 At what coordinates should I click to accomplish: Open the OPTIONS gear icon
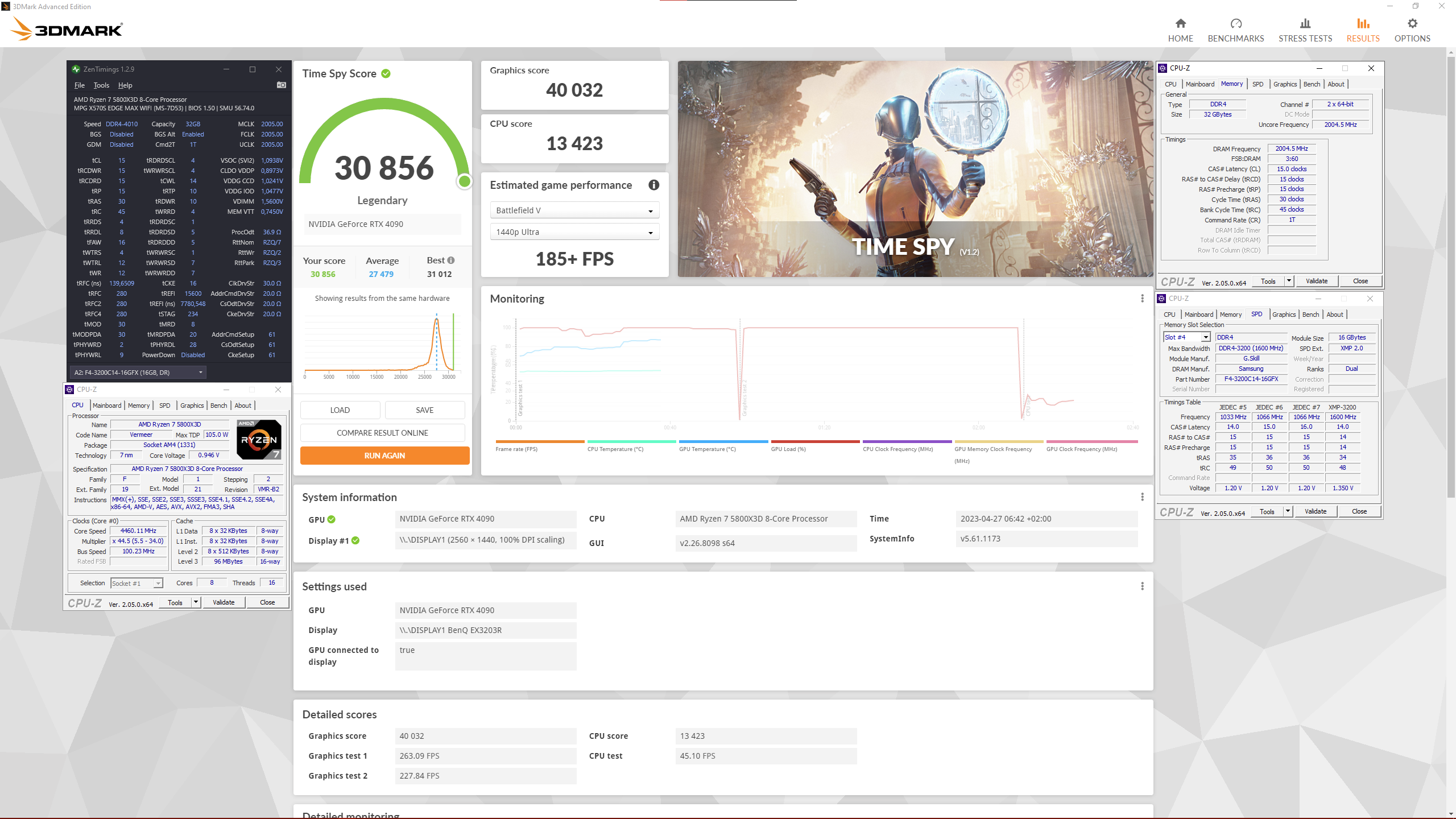[x=1412, y=23]
